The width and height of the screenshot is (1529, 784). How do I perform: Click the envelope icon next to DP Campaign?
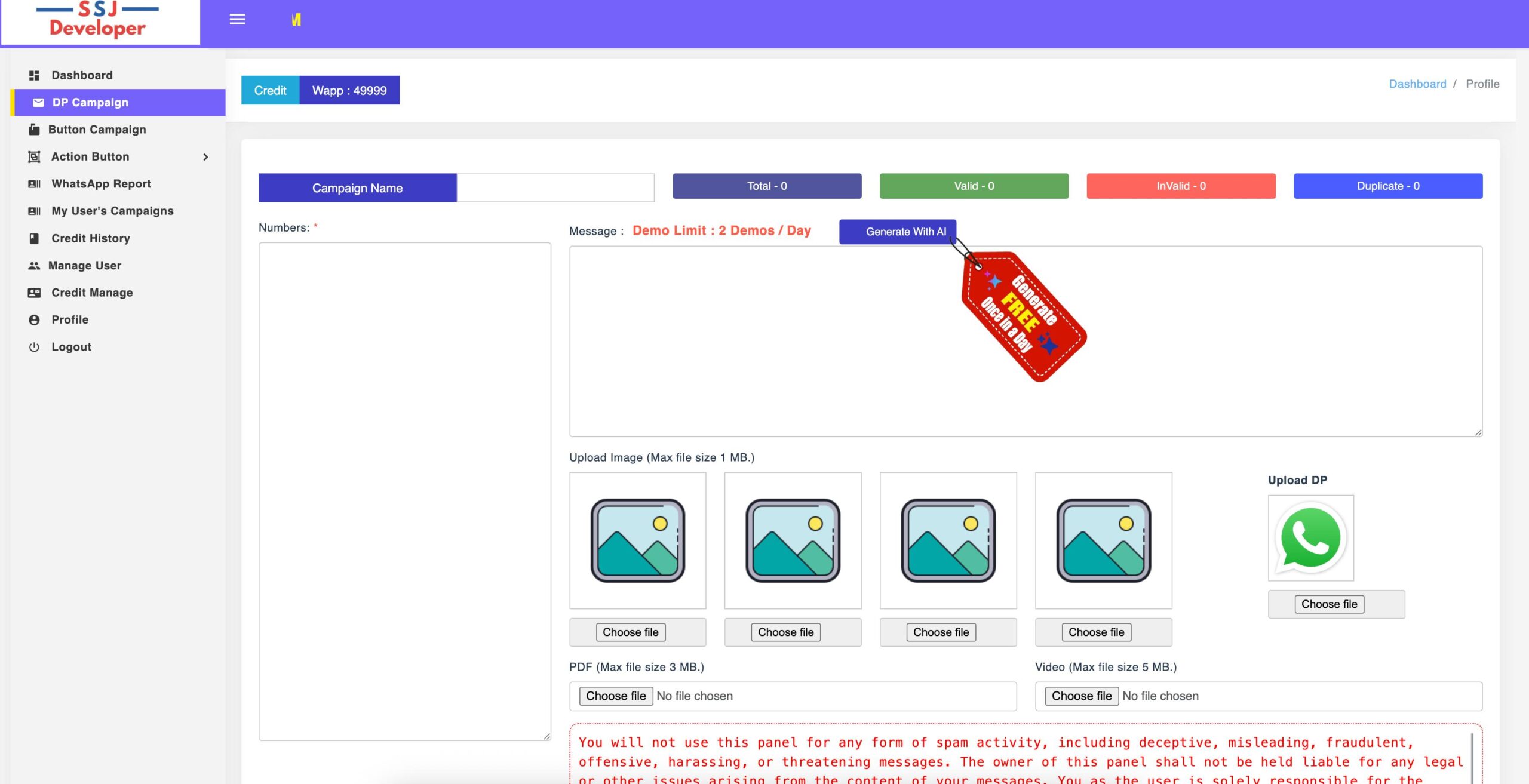tap(37, 102)
